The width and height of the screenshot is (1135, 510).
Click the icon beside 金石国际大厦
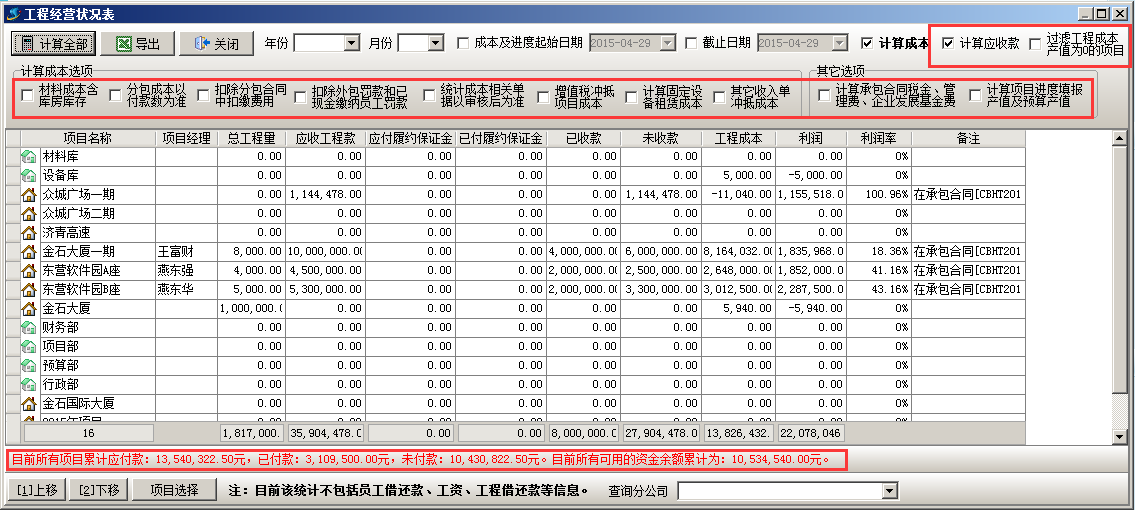29,403
